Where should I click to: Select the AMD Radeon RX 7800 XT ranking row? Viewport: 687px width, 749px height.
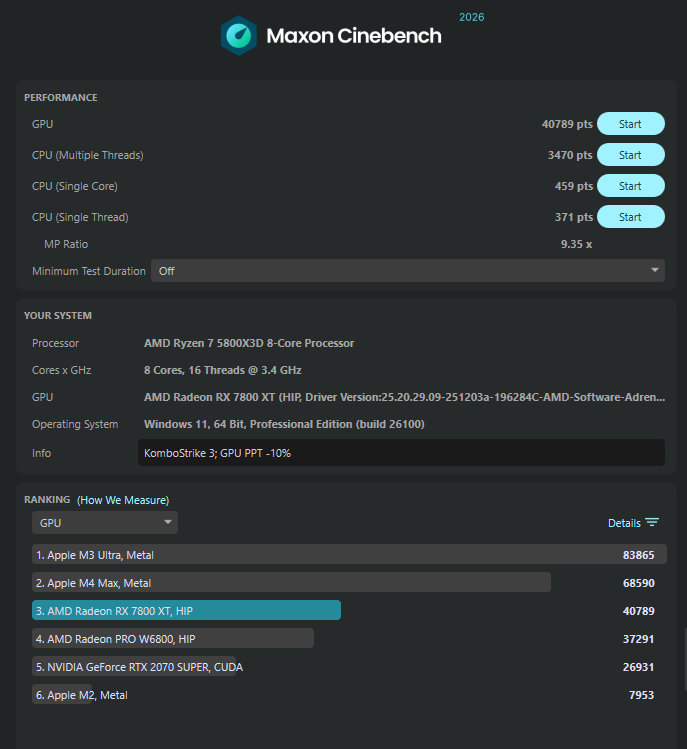[x=349, y=610]
